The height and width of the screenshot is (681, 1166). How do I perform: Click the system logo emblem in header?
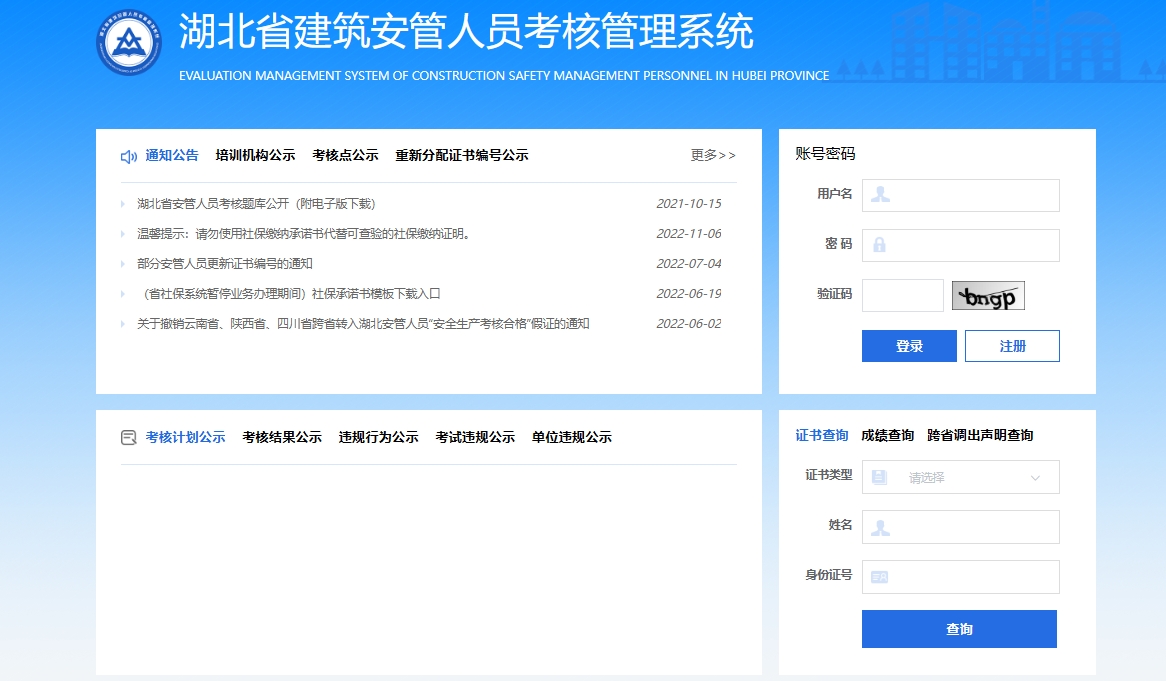[129, 42]
